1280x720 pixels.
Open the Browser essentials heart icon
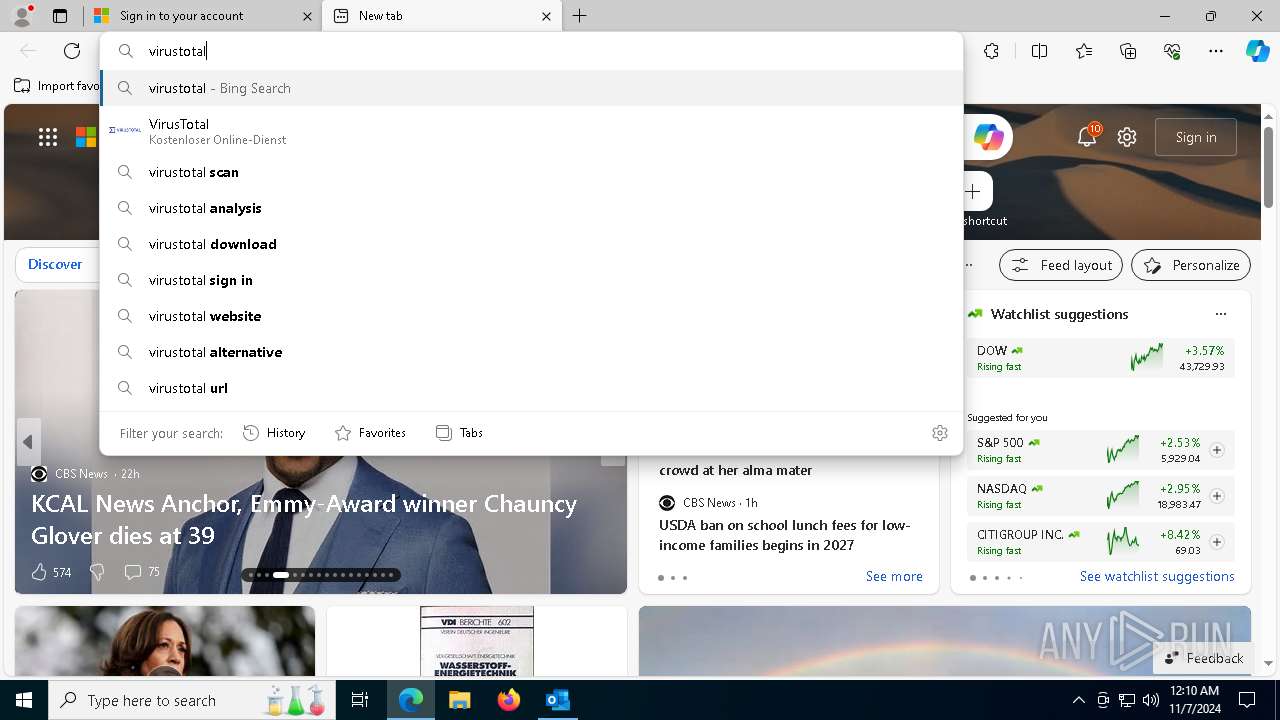coord(1172,51)
